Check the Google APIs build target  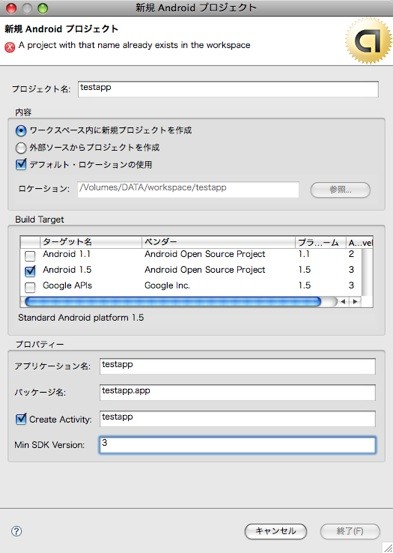(30, 287)
